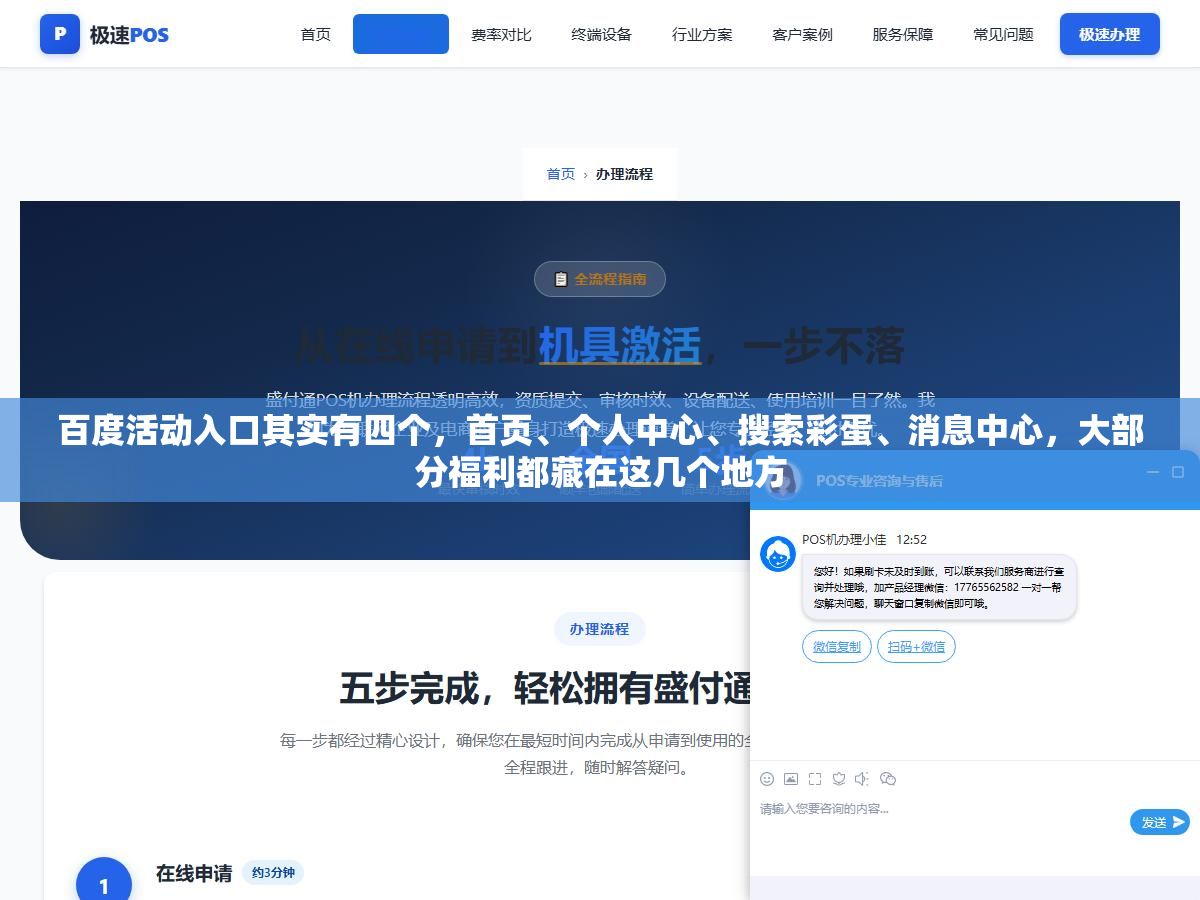Click the 极速办理 button in header

pos(1110,34)
